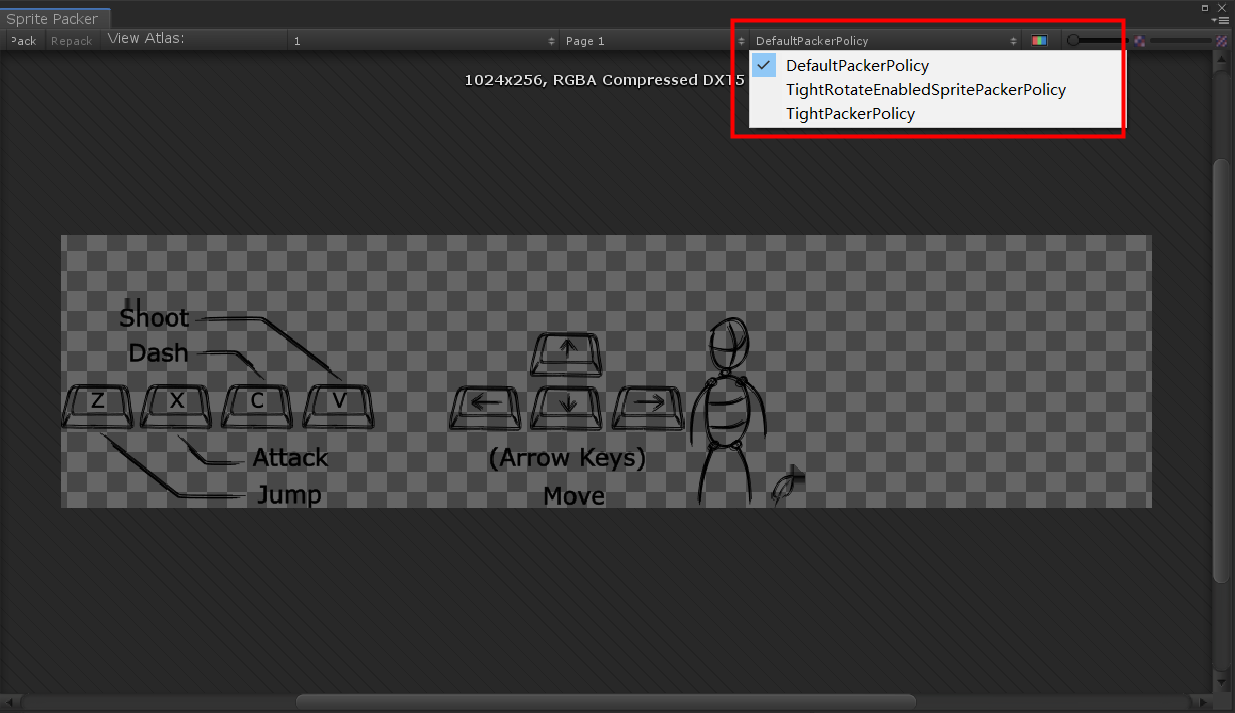Click the disabled Repack button

(x=71, y=40)
